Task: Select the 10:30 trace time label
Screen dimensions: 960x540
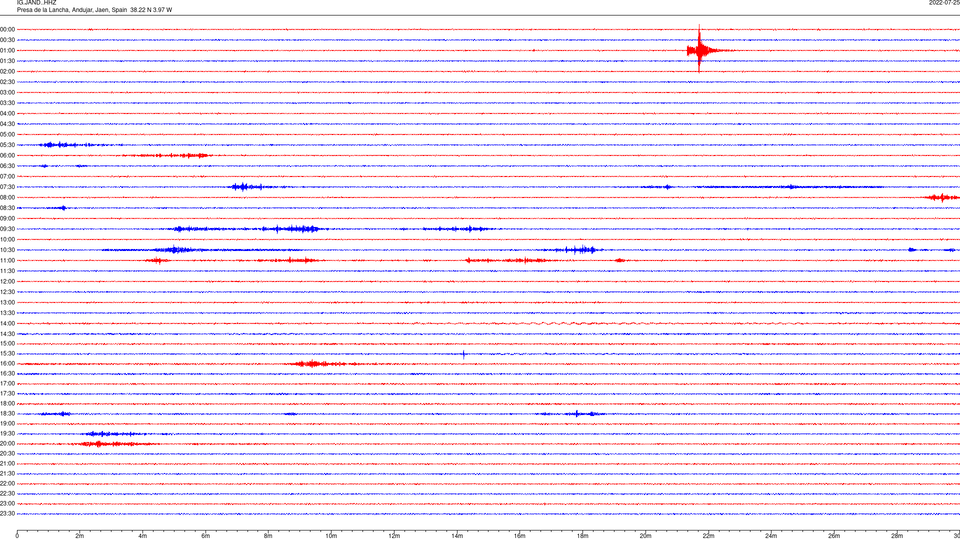Action: pos(7,250)
